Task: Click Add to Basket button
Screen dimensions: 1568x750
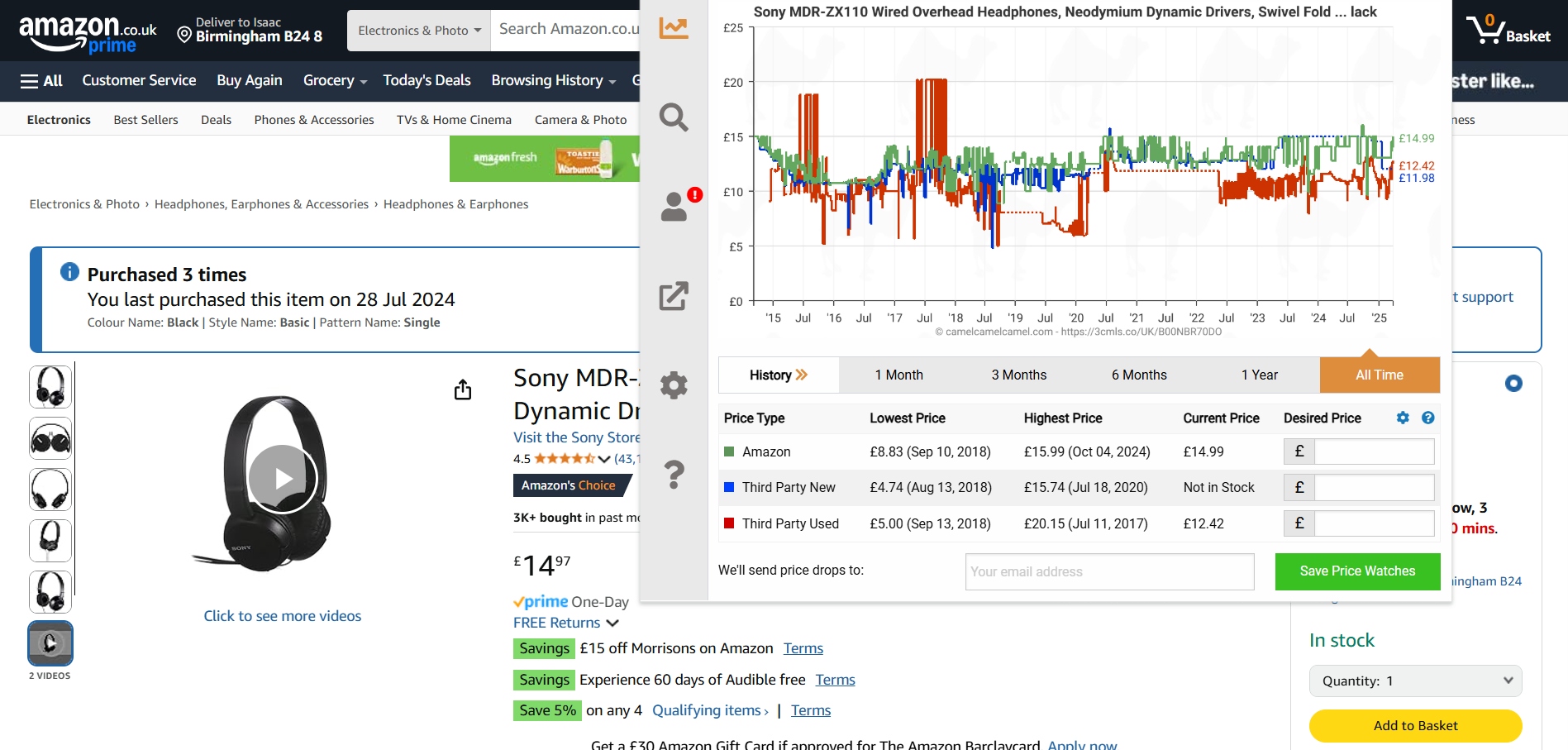Action: (1415, 725)
